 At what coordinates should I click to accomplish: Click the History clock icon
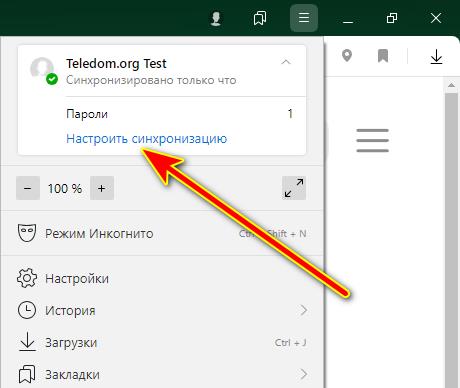pos(27,310)
